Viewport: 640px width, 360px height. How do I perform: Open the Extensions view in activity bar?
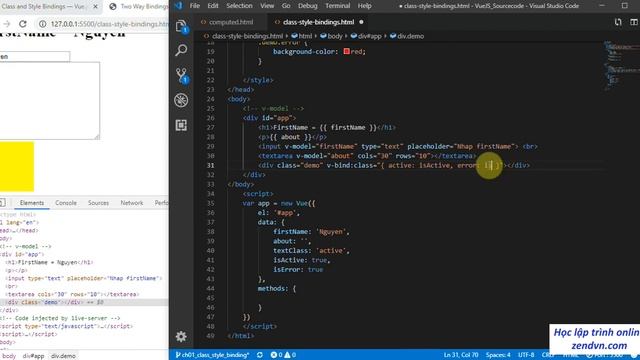[x=181, y=125]
